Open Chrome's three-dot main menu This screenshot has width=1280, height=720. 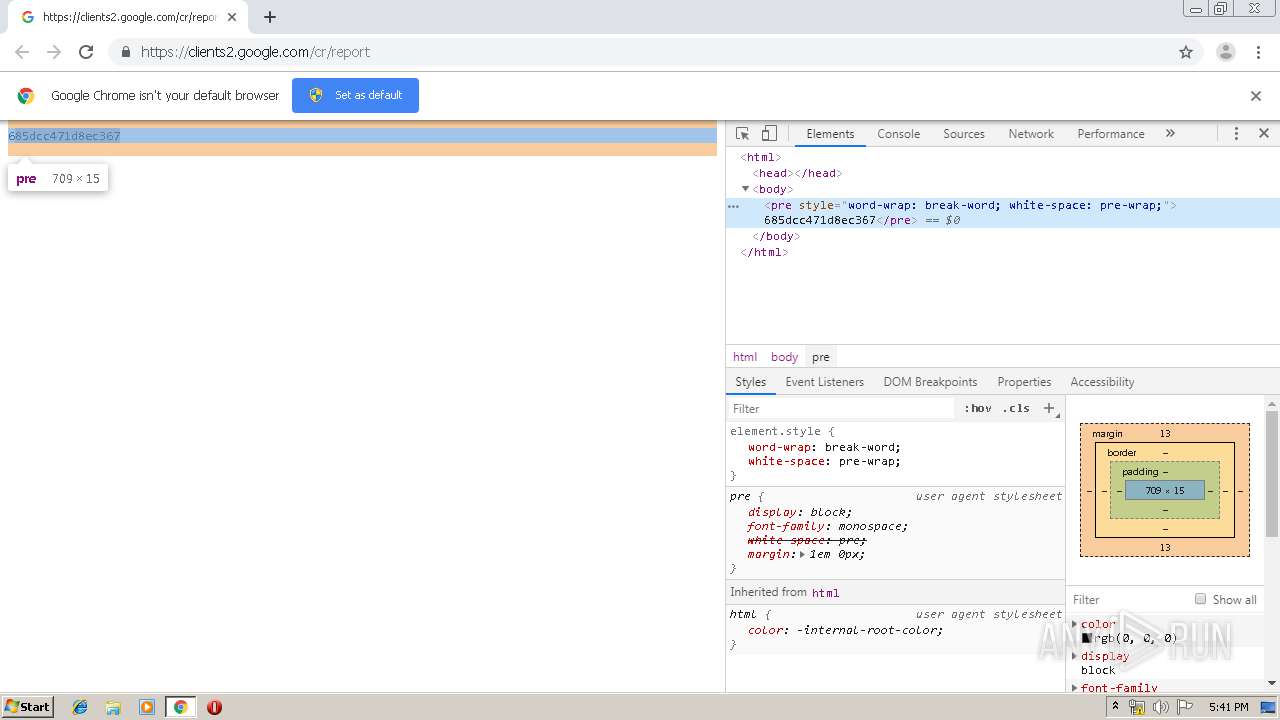tap(1258, 52)
